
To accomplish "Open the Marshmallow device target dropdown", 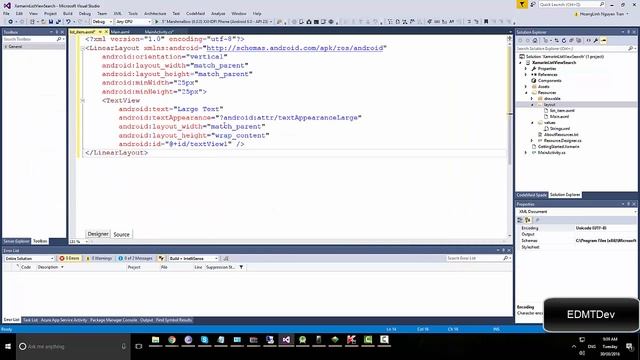I will coord(216,22).
